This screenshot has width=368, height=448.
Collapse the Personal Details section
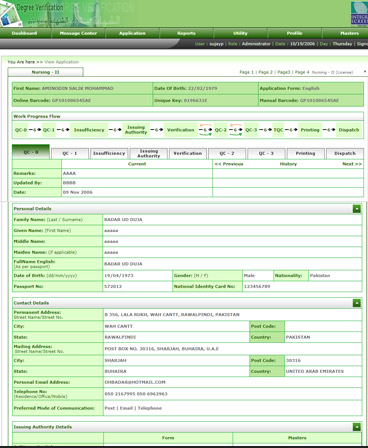click(357, 209)
